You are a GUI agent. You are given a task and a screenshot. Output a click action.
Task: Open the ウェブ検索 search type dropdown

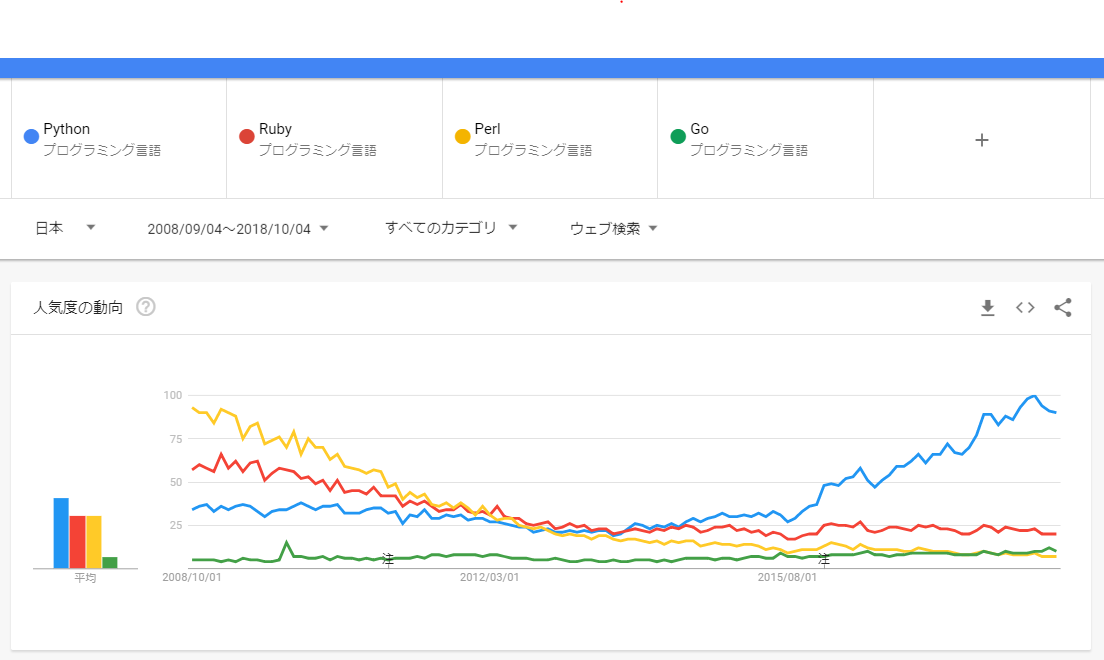pos(613,229)
